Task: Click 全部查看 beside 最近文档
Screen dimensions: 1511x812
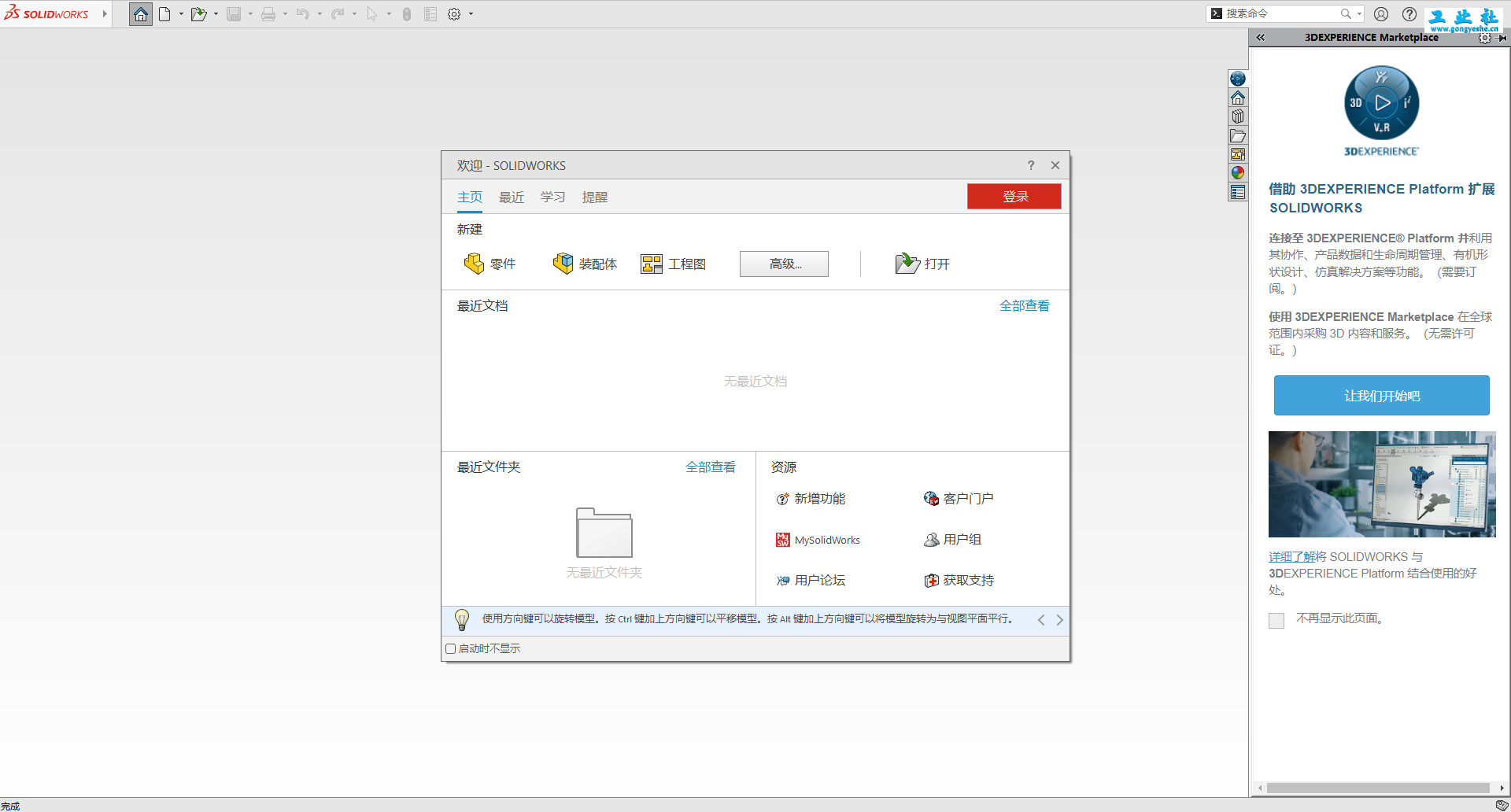Action: pyautogui.click(x=1025, y=306)
